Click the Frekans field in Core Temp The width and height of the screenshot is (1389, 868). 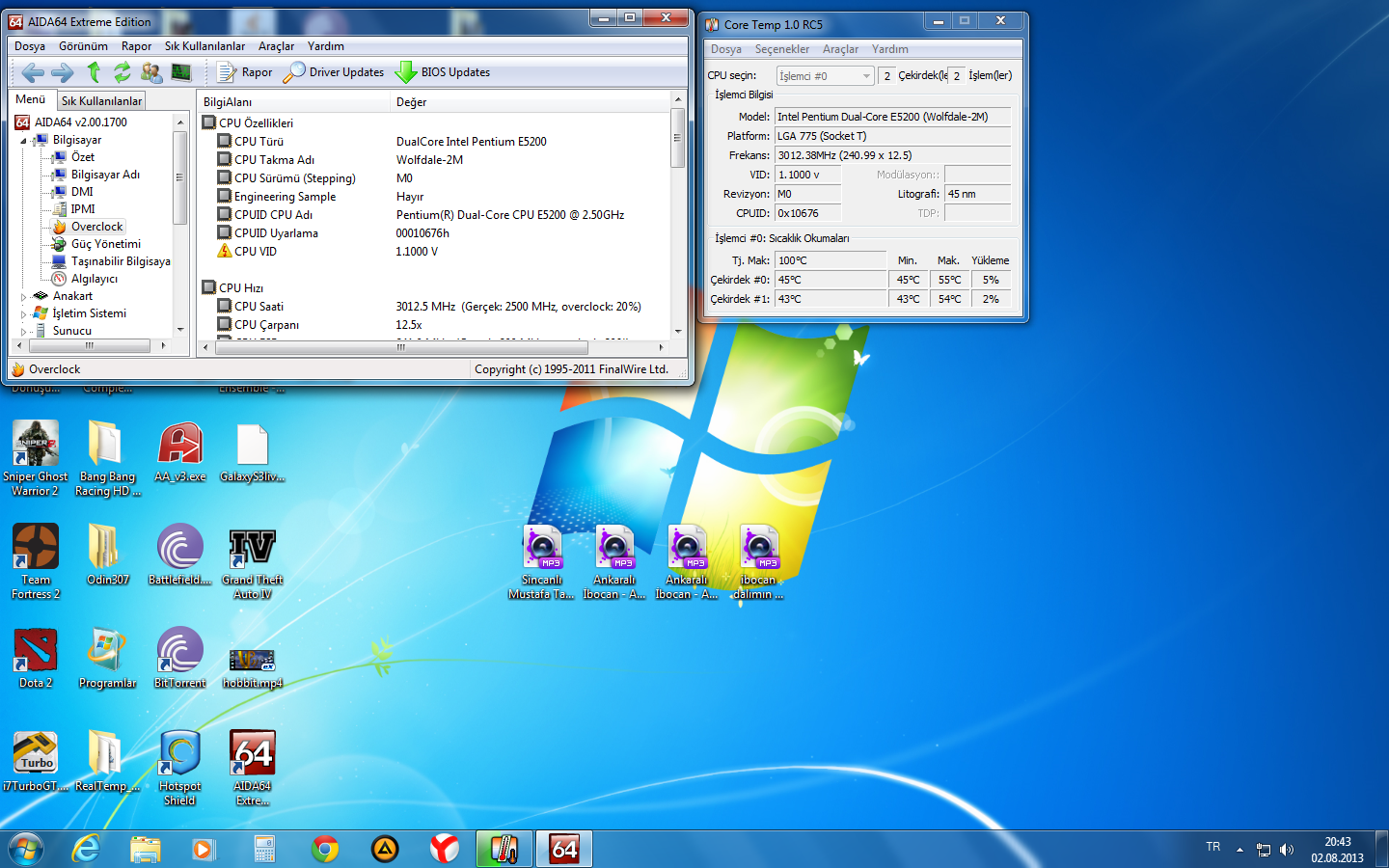[x=893, y=155]
